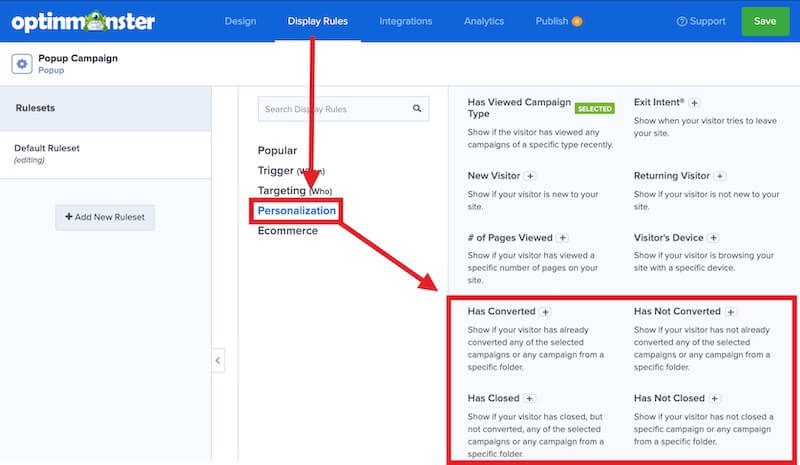
Task: Open the Integrations tab
Action: point(406,21)
